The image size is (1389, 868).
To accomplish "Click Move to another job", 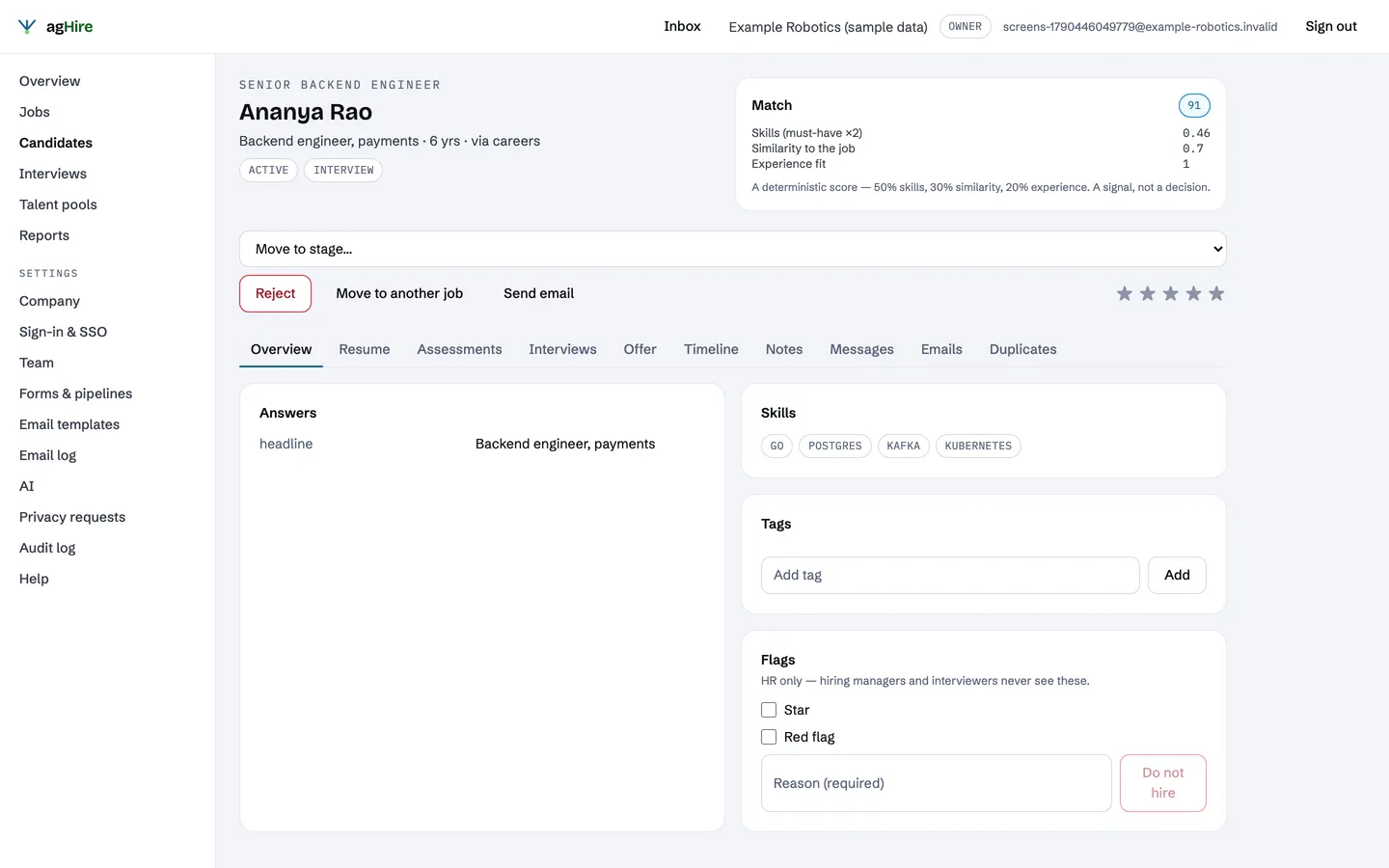I will pos(399,293).
